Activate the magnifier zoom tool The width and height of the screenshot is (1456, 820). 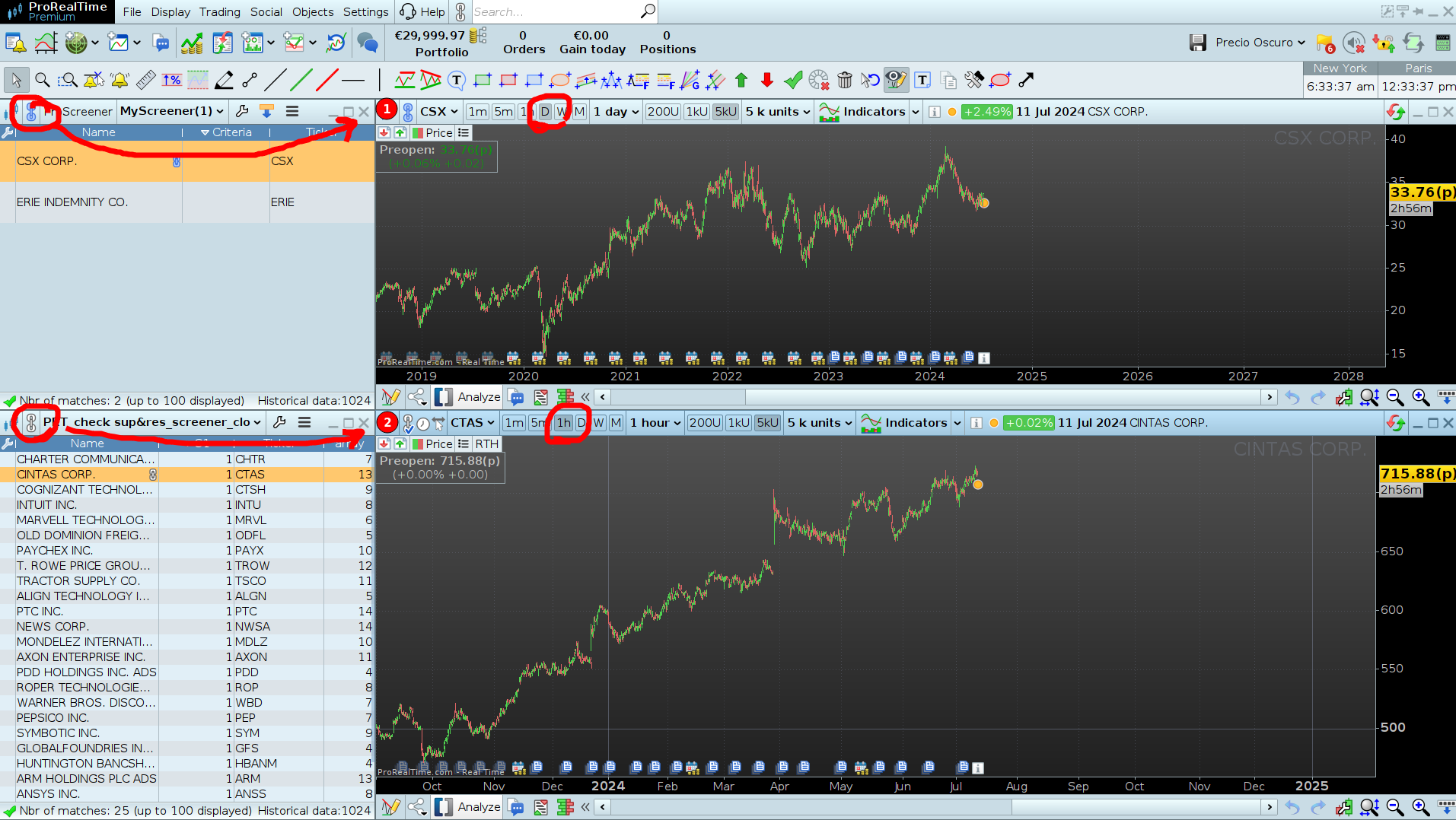(42, 80)
